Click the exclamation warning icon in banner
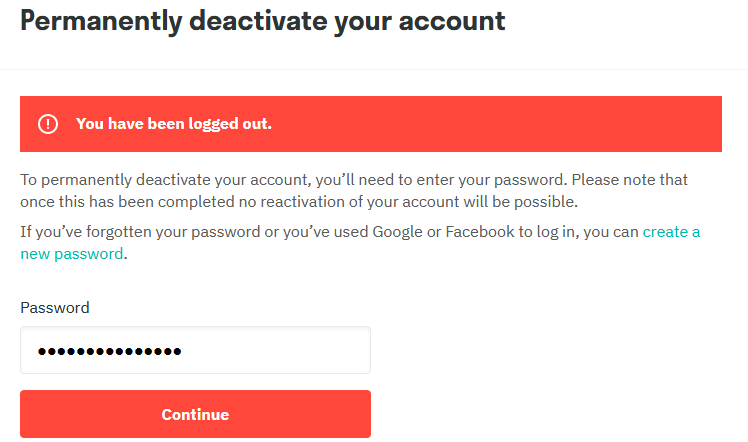 48,124
